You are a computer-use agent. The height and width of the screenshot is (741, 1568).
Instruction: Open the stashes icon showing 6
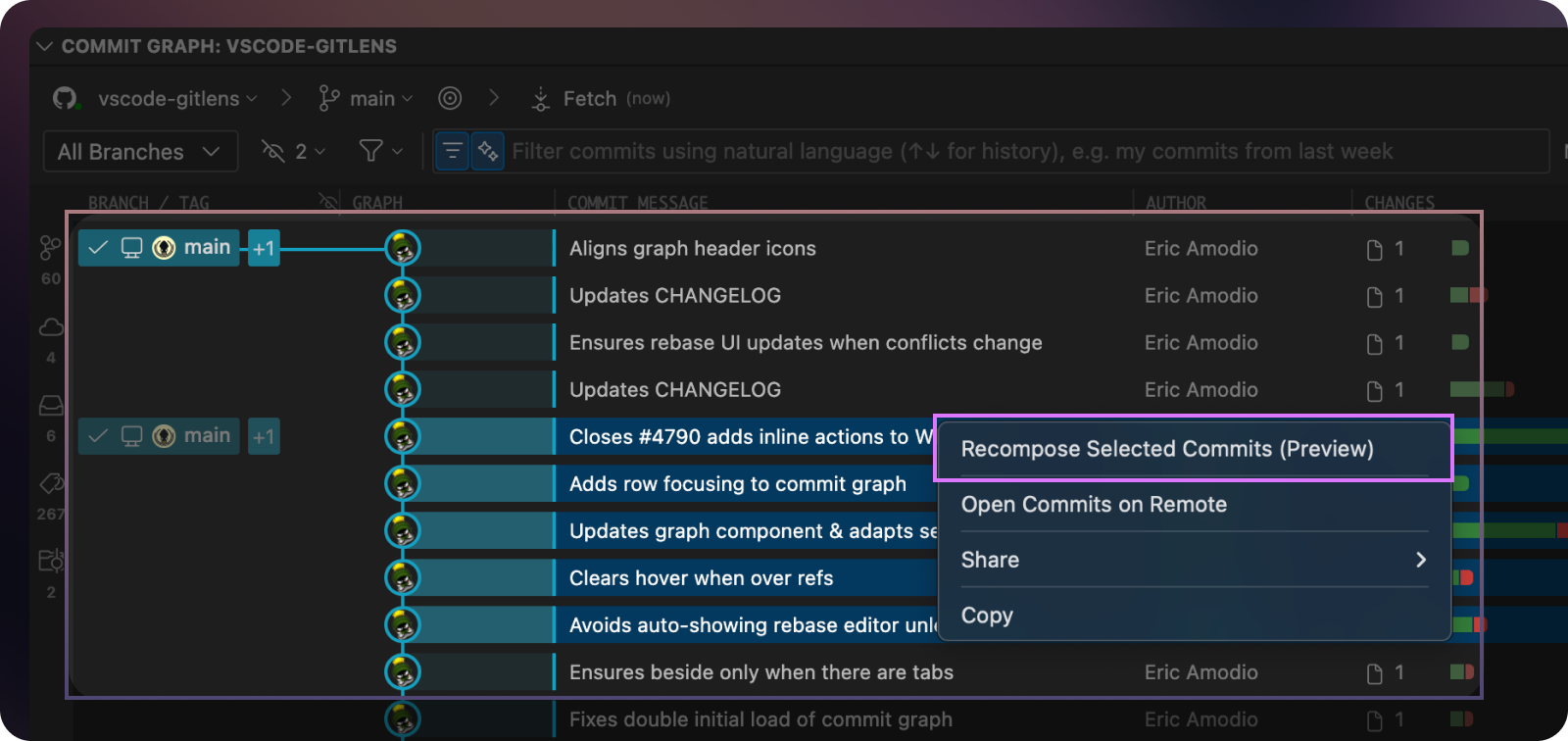[x=50, y=406]
